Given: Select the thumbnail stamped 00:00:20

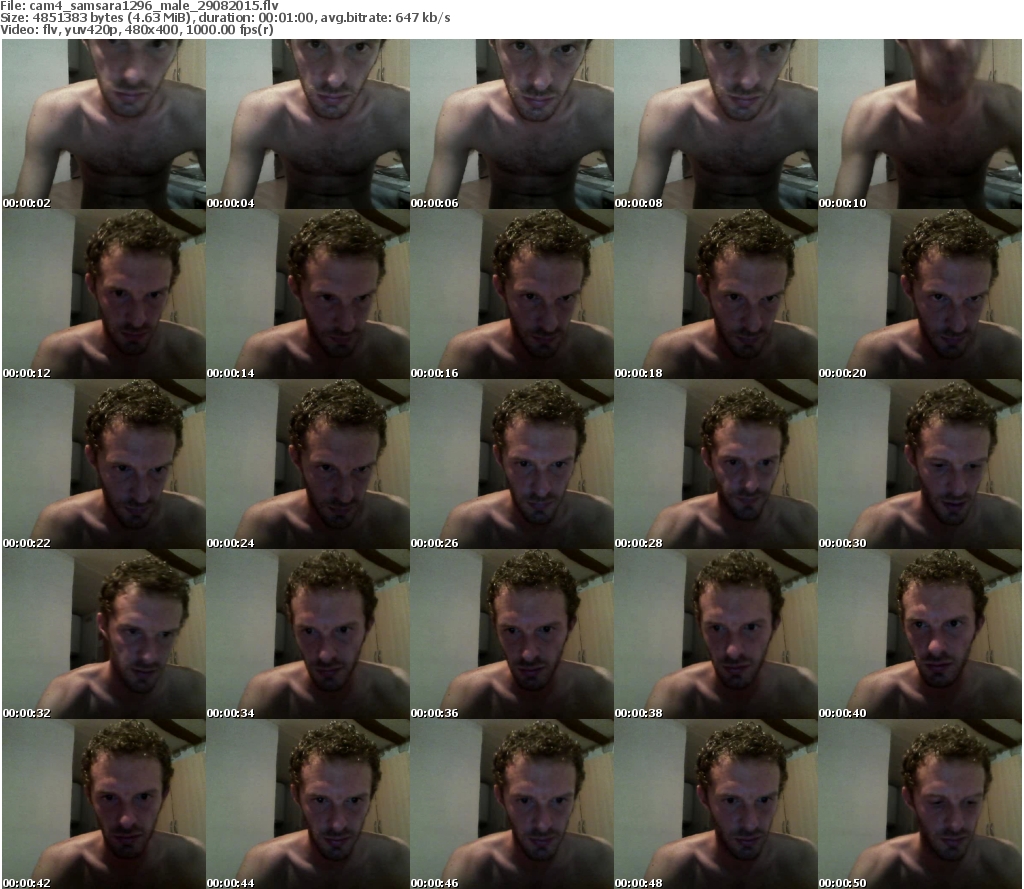Looking at the screenshot, I should 920,294.
